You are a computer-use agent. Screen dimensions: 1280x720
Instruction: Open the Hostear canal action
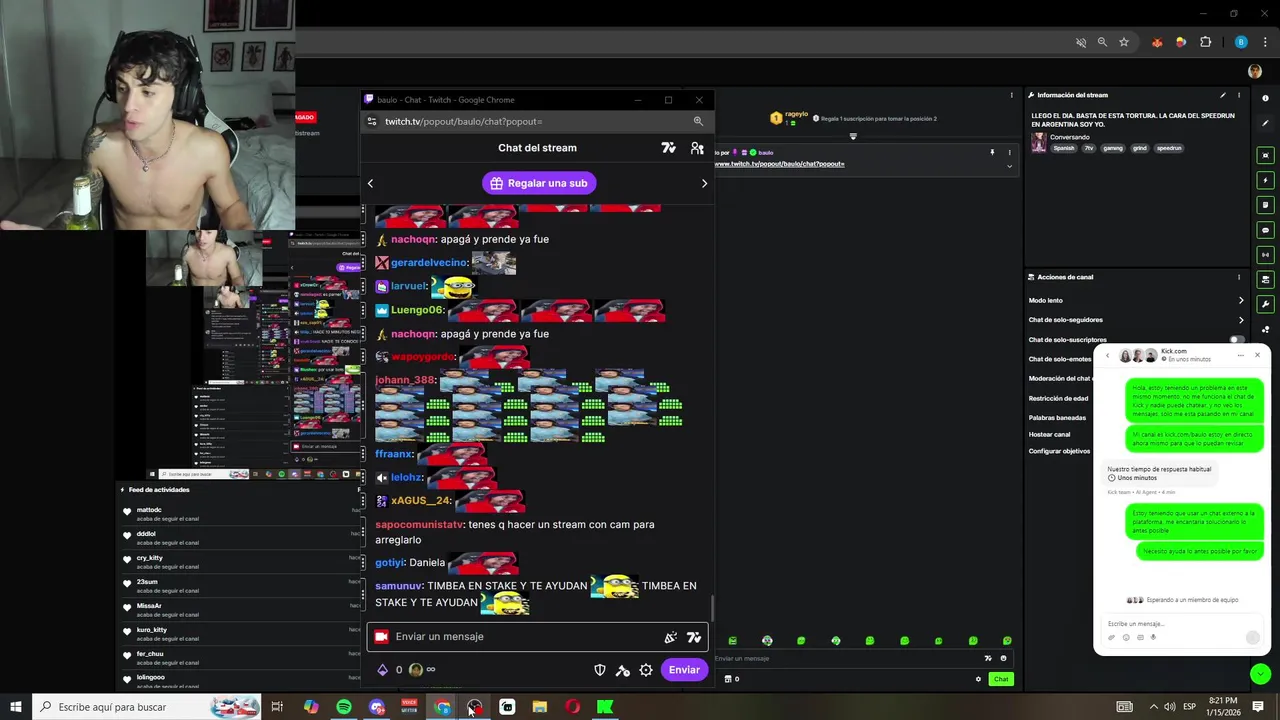(x=1049, y=434)
